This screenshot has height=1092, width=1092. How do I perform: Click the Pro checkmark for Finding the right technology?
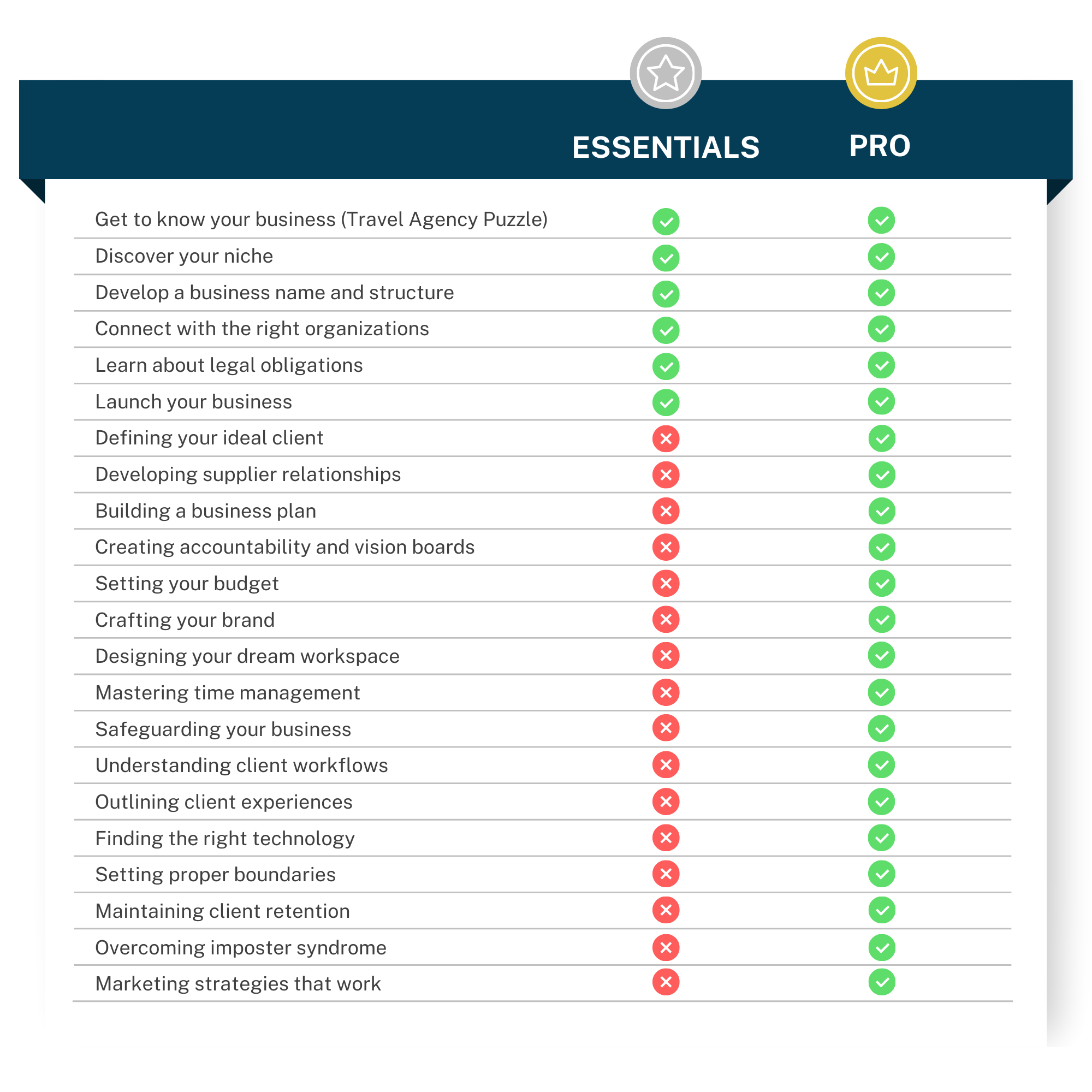[x=881, y=838]
